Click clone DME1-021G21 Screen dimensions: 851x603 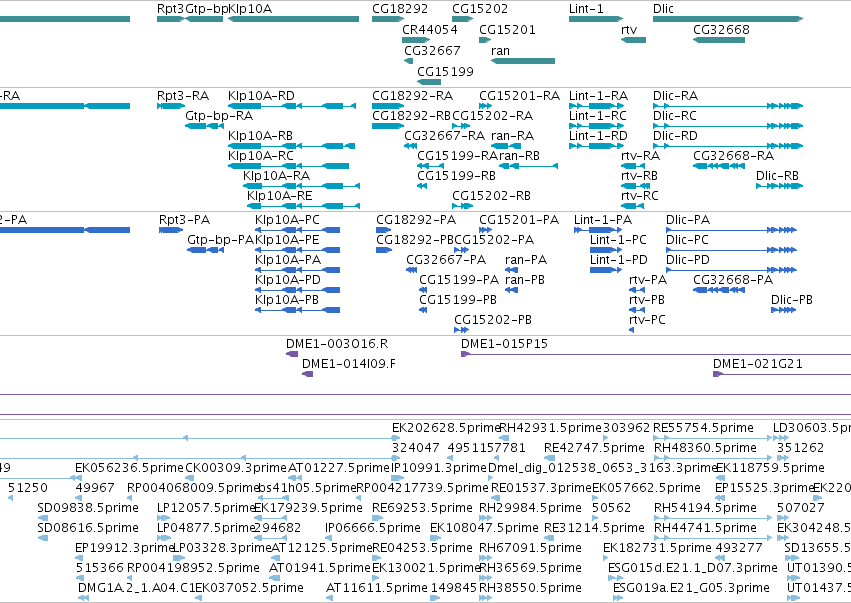(782, 374)
